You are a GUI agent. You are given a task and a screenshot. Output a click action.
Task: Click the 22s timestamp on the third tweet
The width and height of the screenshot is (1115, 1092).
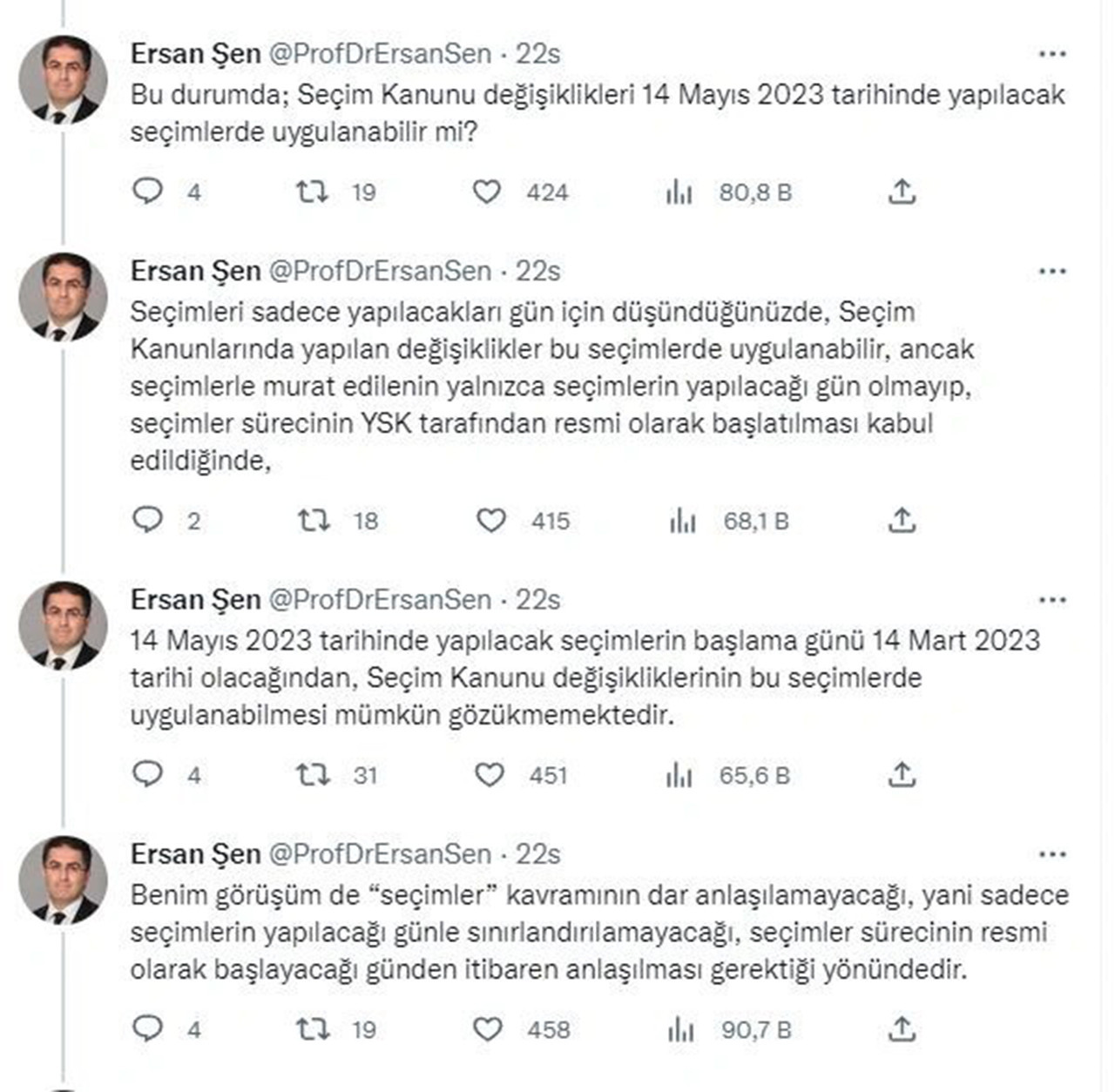pos(537,600)
